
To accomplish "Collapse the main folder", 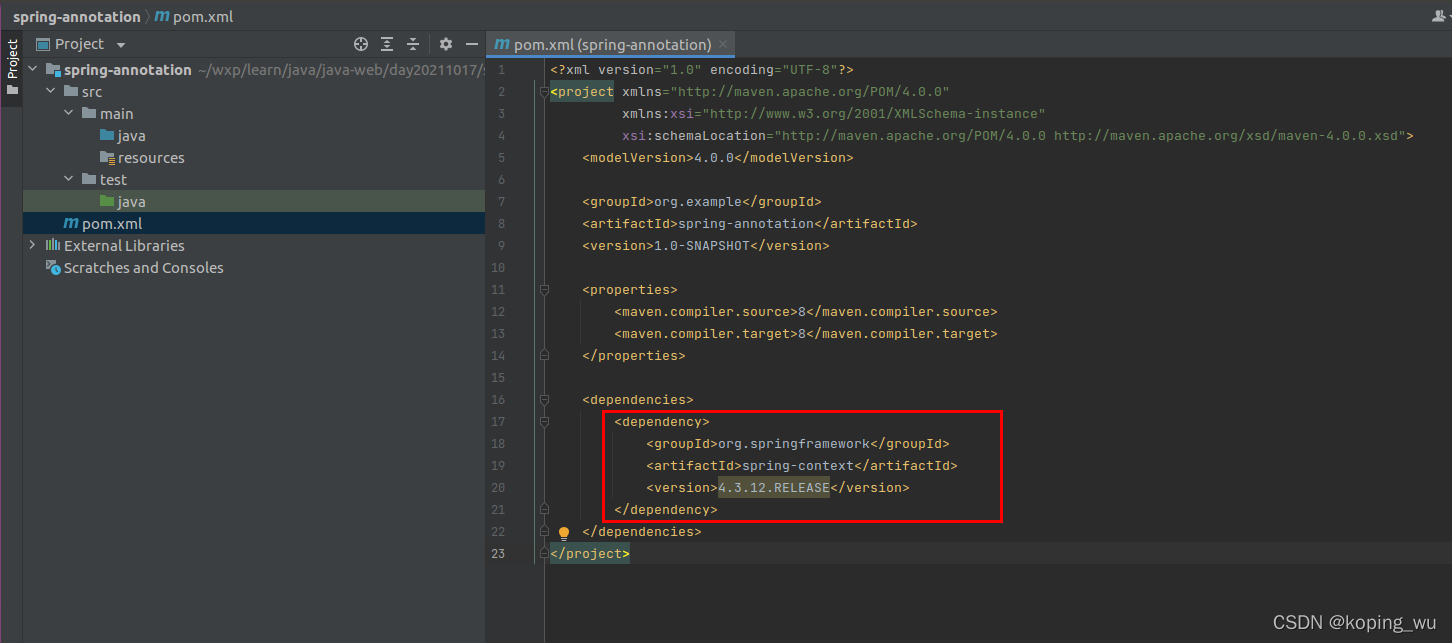I will pos(68,113).
